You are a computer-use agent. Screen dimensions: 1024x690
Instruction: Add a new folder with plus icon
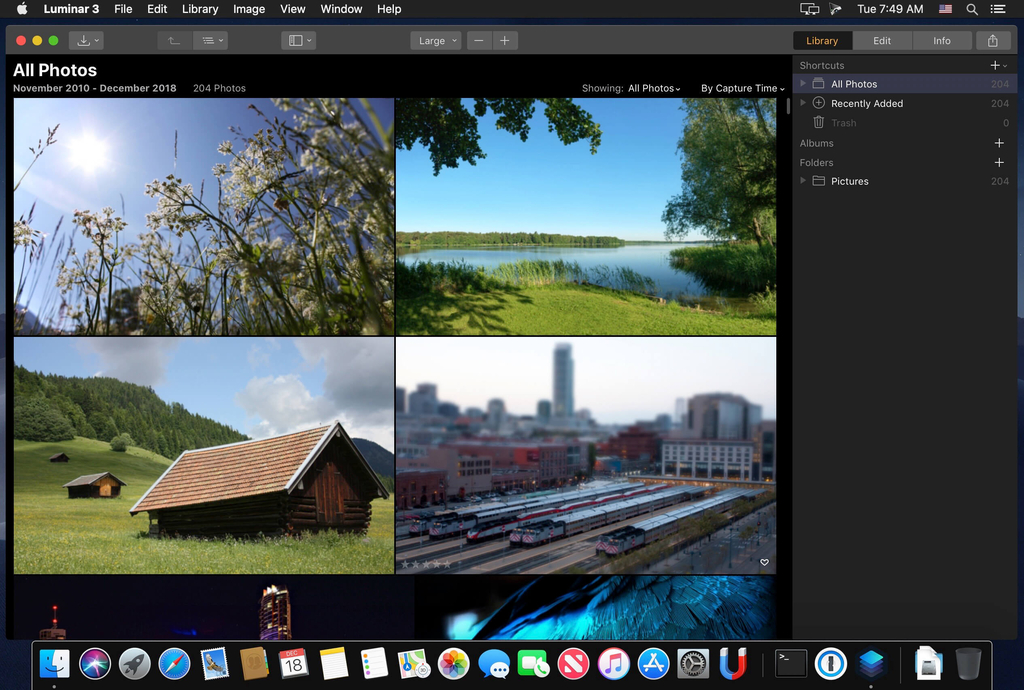[998, 162]
